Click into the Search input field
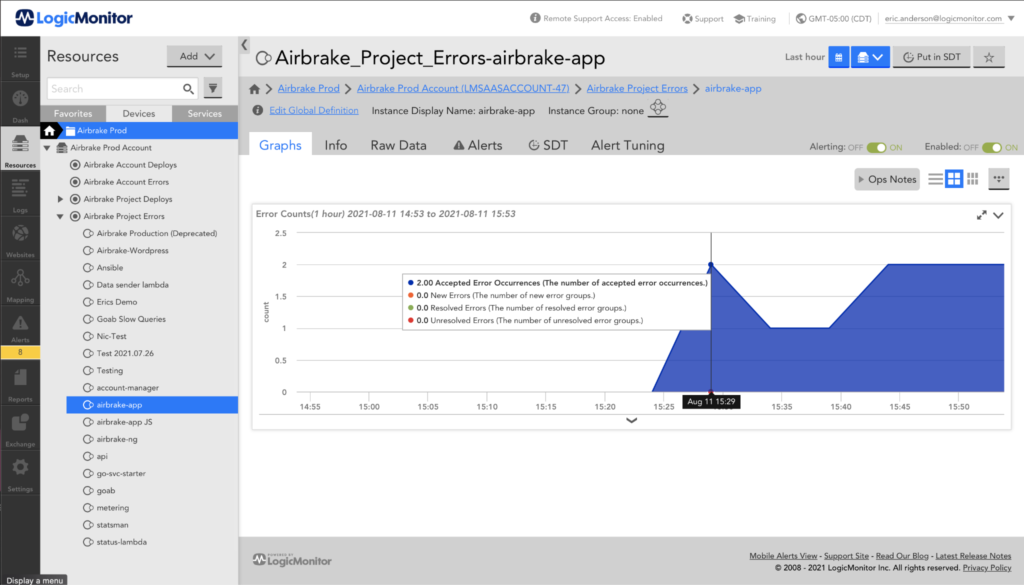 tap(115, 89)
